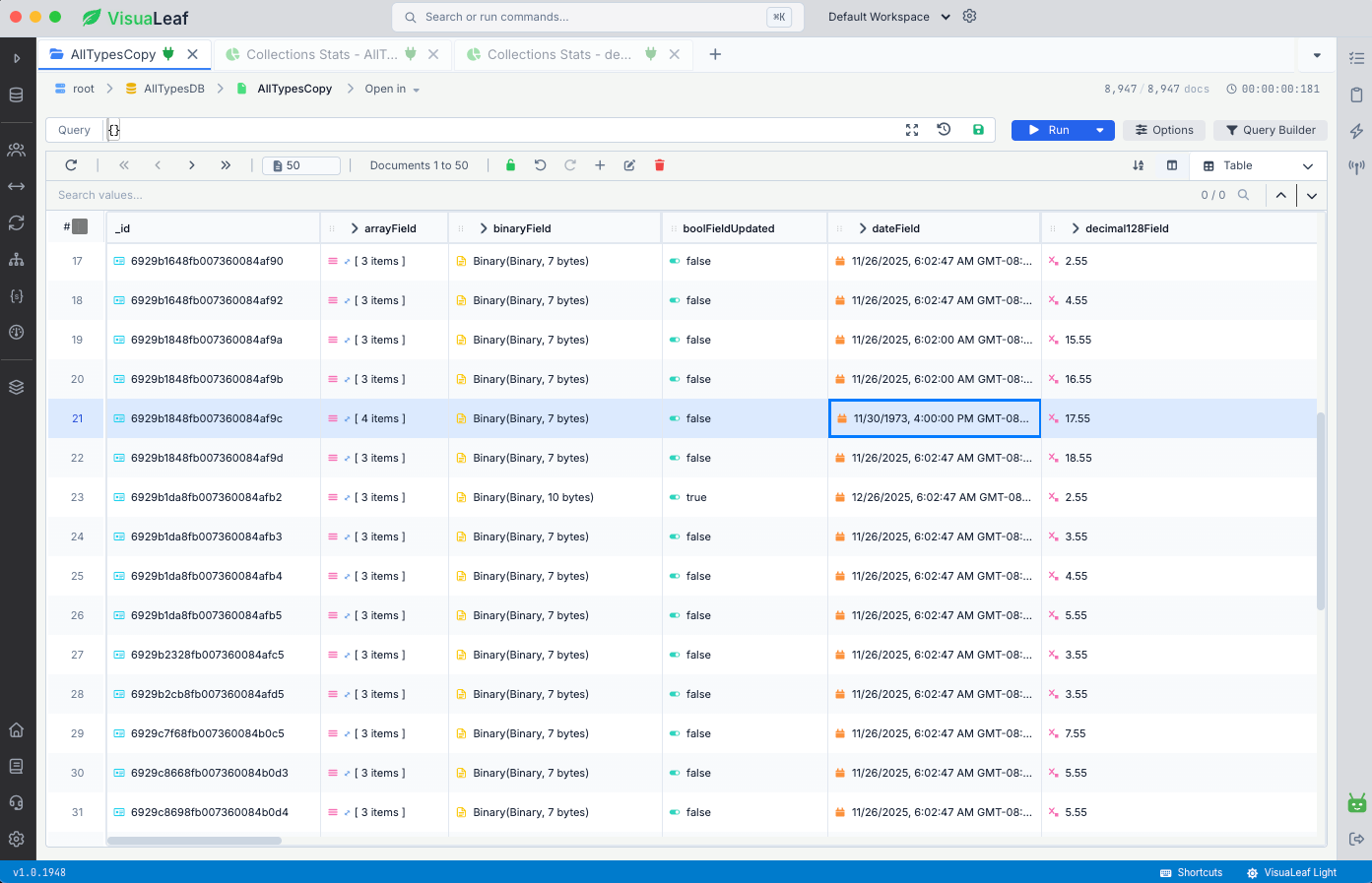Select the AllTypesCopy tab
The width and height of the screenshot is (1372, 883).
(112, 55)
